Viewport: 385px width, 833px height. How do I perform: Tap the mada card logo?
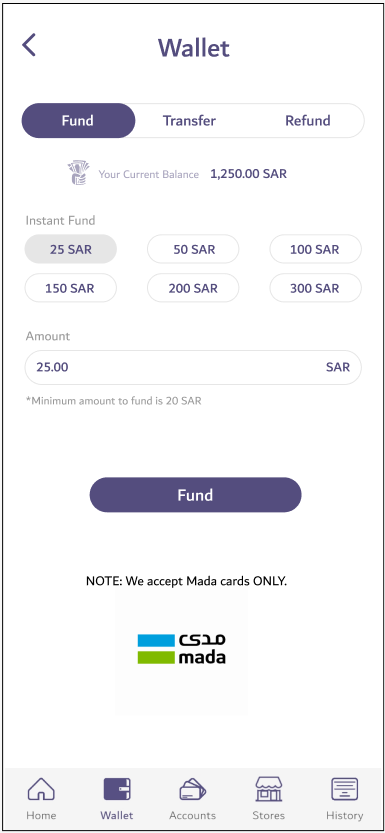pos(181,649)
